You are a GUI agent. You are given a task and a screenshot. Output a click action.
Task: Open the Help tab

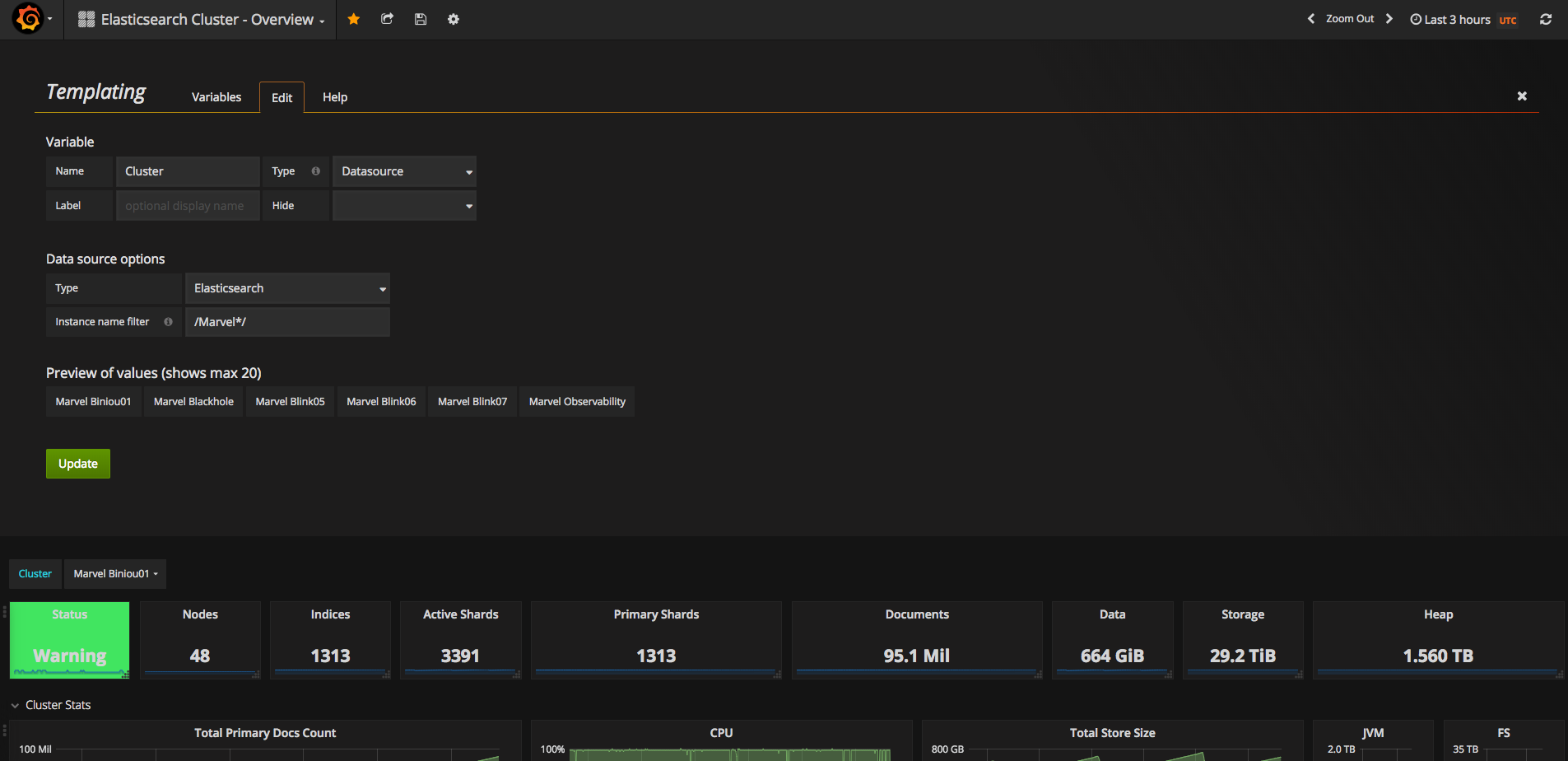click(335, 97)
